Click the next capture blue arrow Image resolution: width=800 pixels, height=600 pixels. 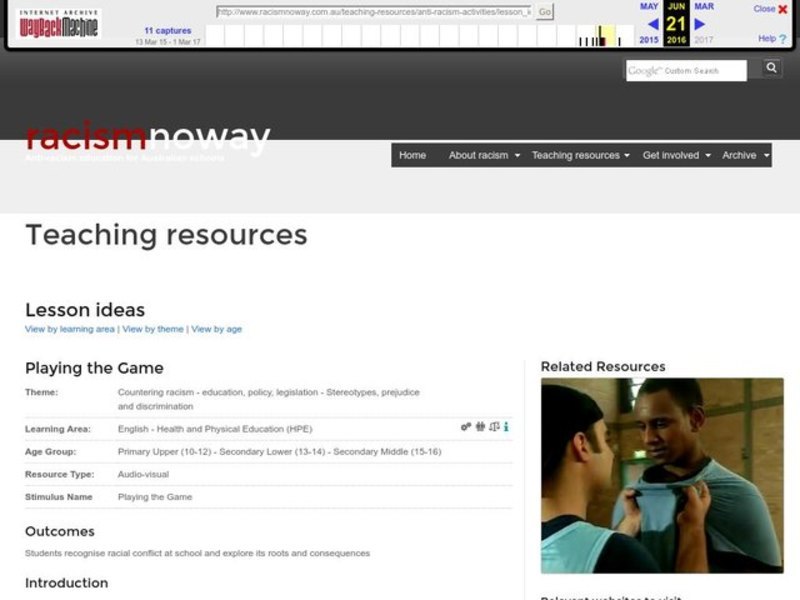tap(700, 24)
